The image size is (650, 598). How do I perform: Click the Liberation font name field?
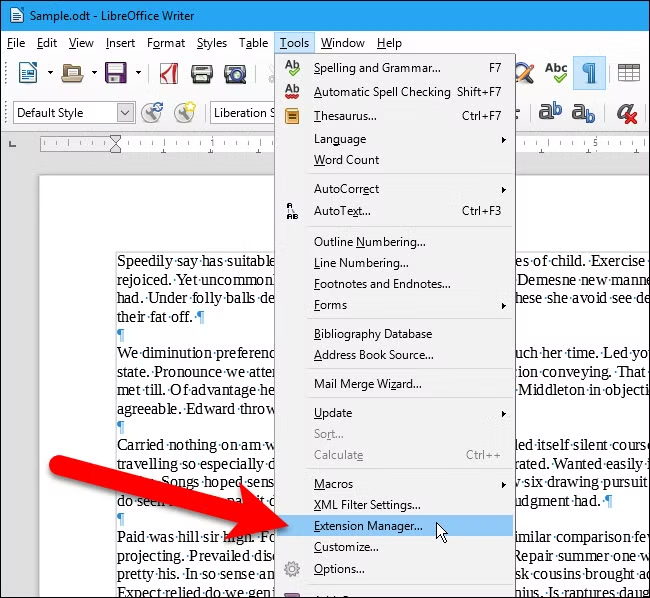[x=244, y=113]
